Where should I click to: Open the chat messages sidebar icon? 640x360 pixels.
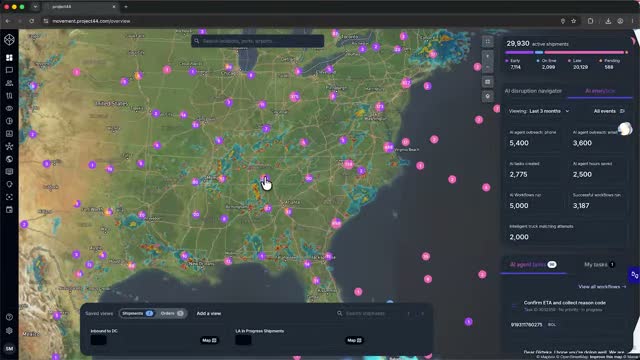pyautogui.click(x=9, y=70)
